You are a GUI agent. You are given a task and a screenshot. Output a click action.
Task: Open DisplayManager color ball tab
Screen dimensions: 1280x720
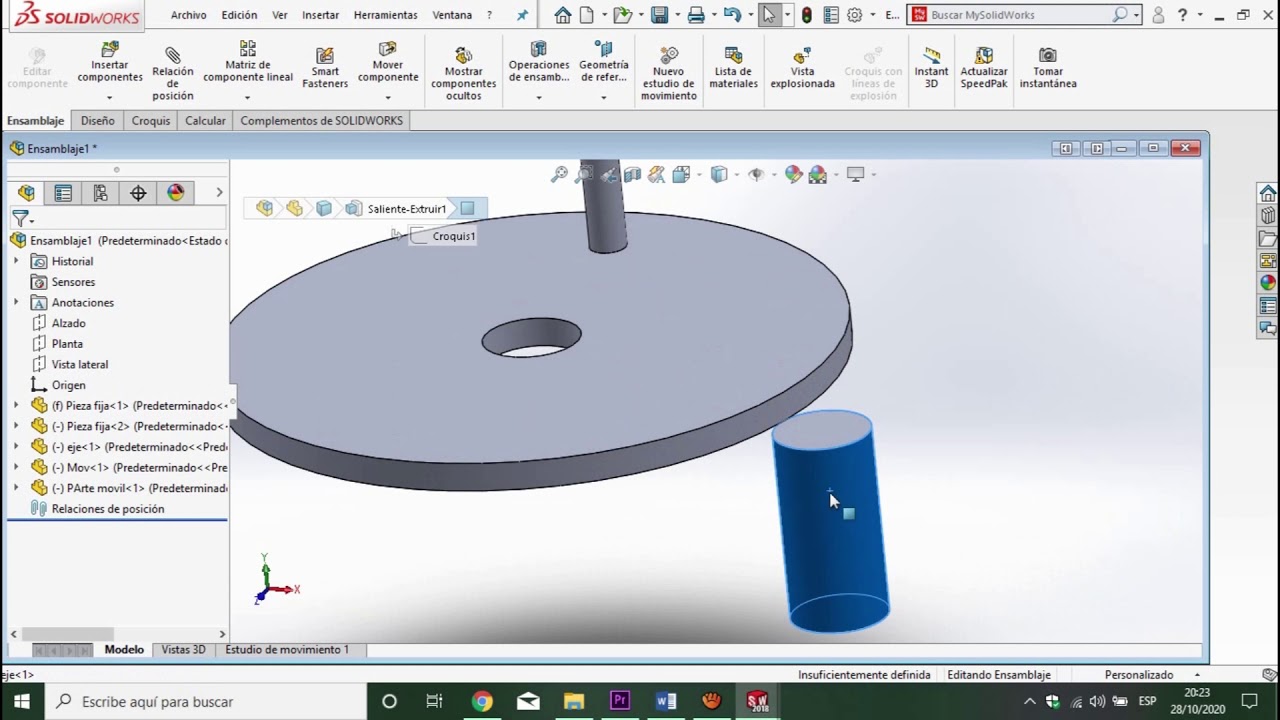(176, 193)
